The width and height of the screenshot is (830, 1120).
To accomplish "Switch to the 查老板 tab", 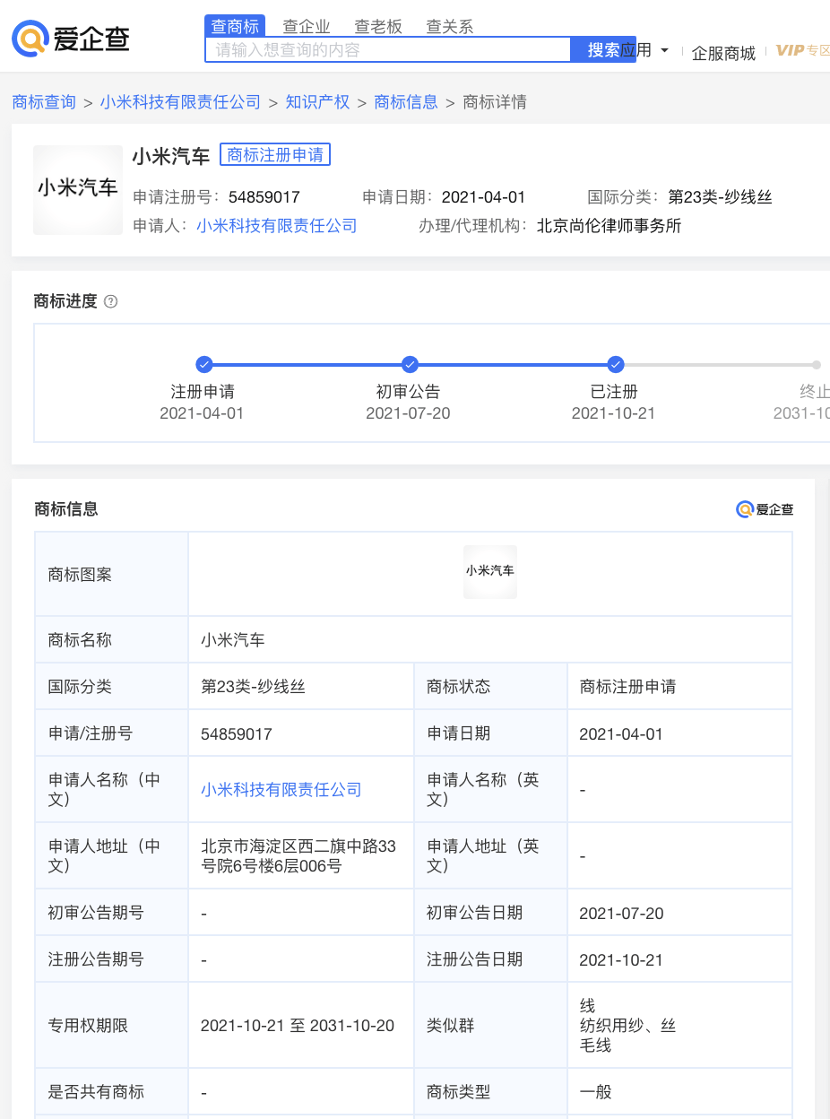I will coord(378,27).
